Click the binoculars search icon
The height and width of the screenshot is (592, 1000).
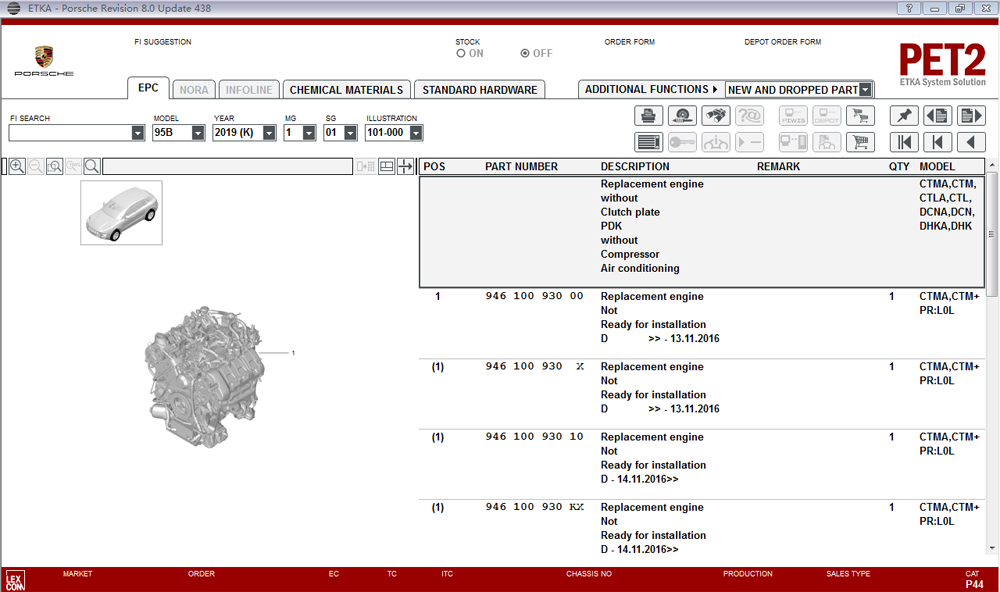point(716,115)
